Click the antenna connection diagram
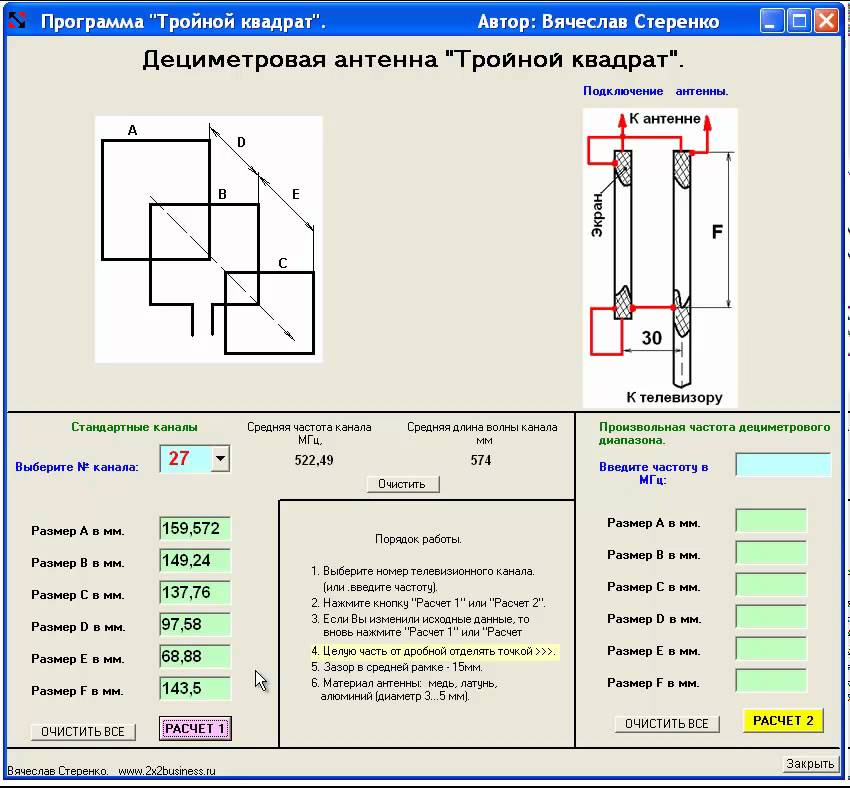850x788 pixels. 660,257
